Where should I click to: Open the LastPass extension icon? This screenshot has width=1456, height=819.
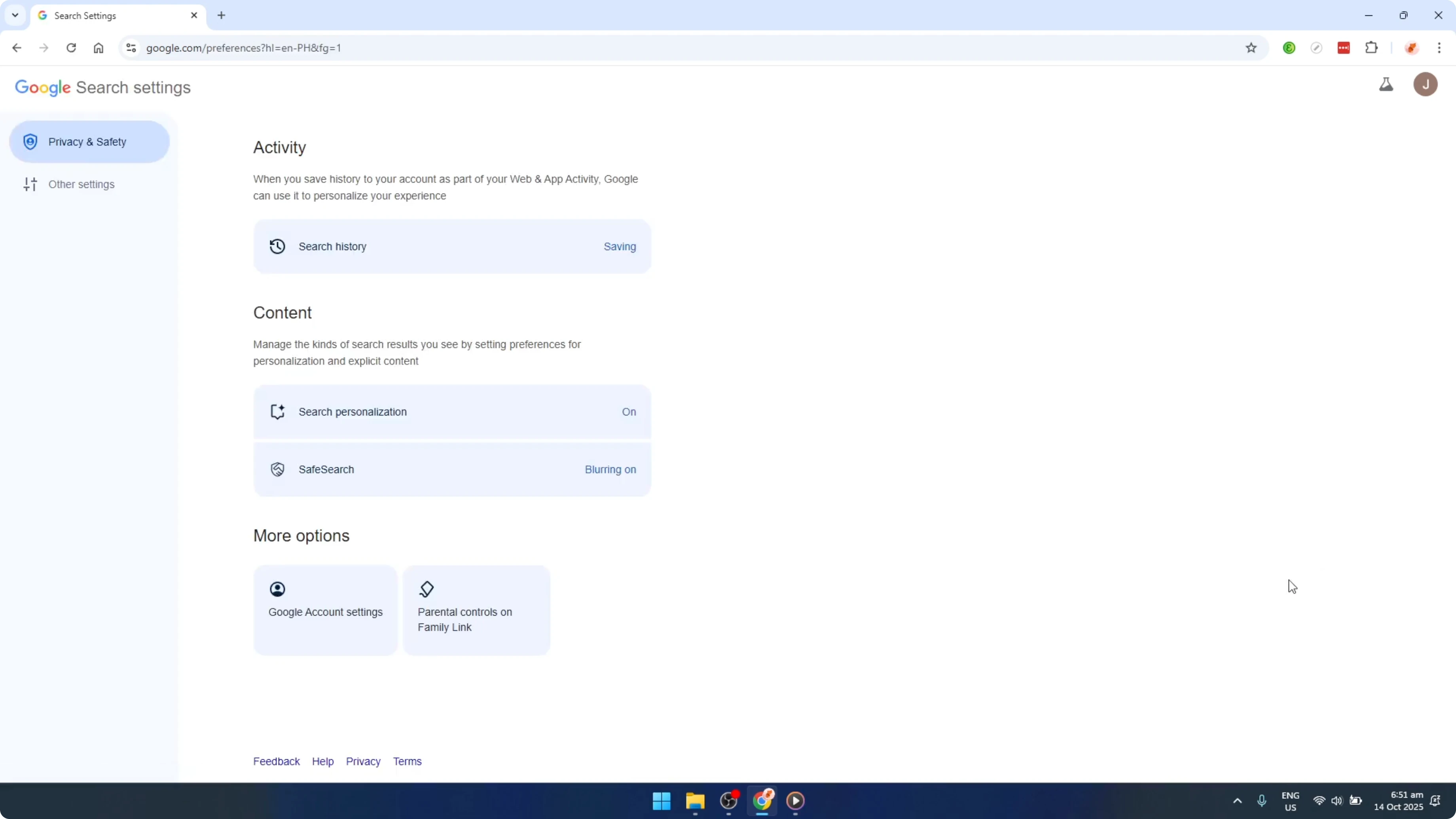point(1344,47)
